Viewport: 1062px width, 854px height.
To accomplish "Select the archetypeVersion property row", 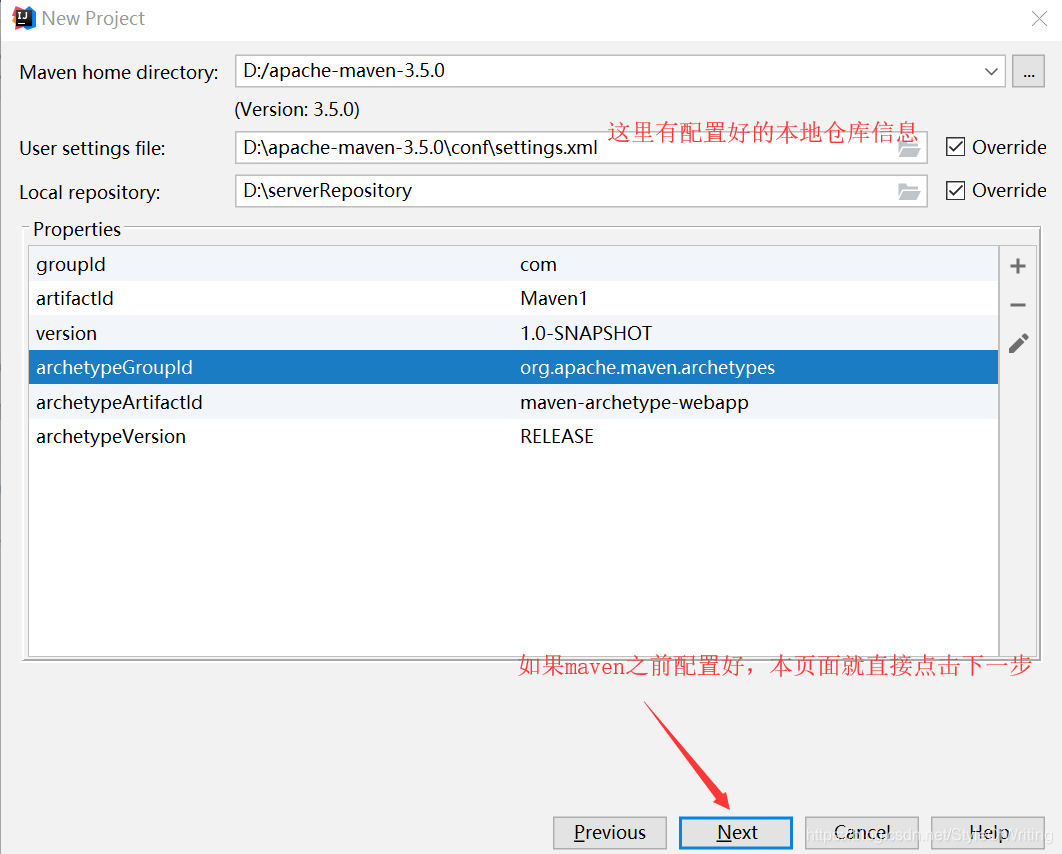I will pyautogui.click(x=513, y=436).
